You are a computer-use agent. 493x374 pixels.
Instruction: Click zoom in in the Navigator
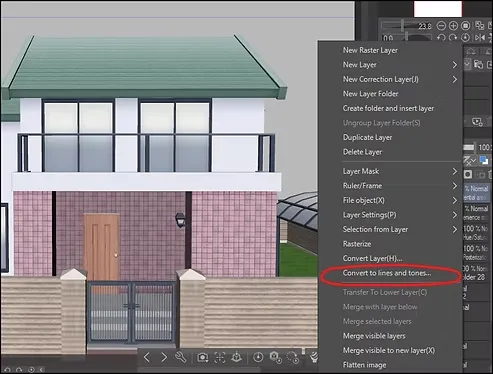coord(453,26)
